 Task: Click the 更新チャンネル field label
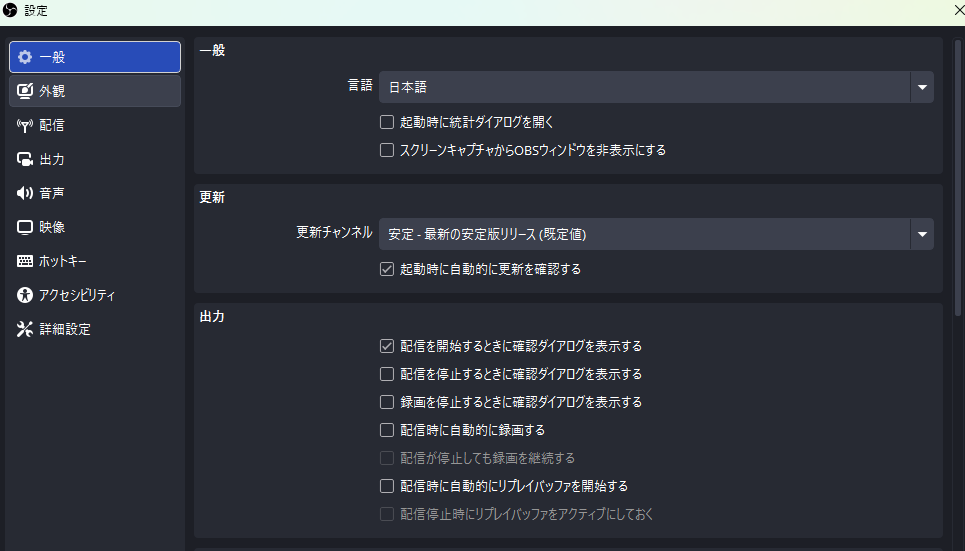334,232
